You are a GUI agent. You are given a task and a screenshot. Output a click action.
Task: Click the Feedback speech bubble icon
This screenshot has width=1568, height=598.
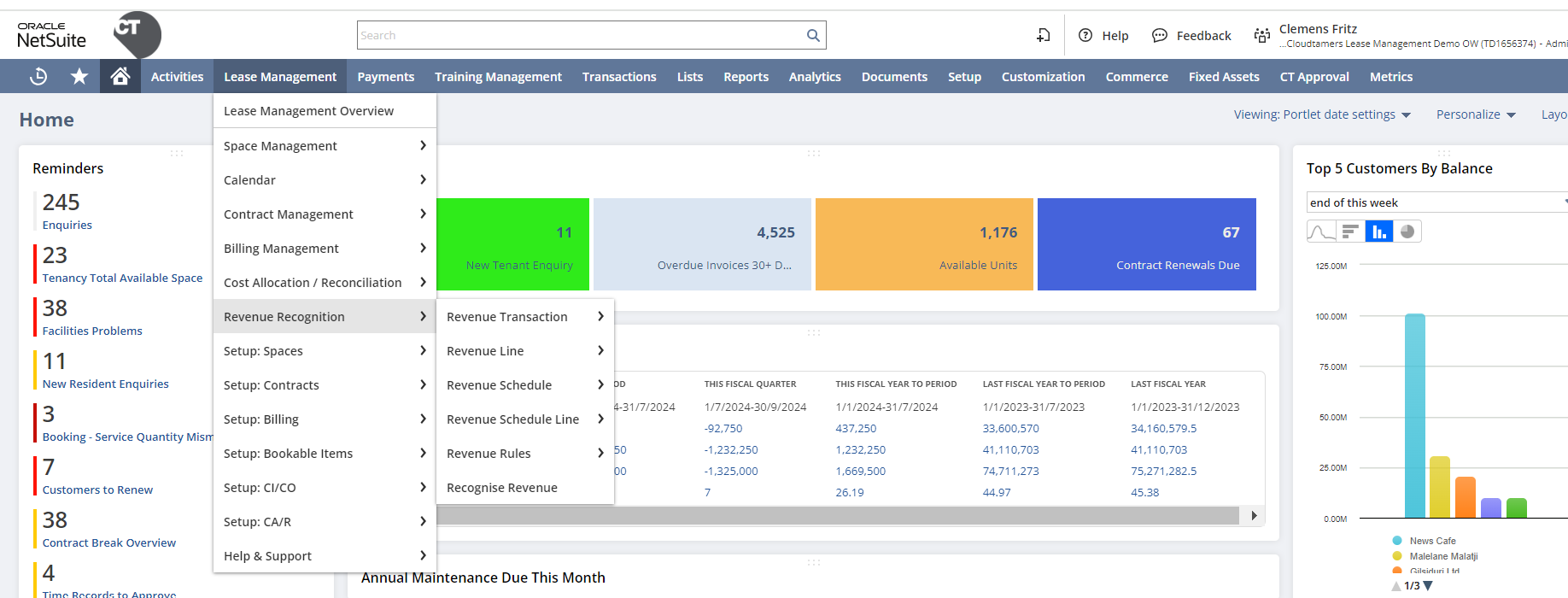1159,35
